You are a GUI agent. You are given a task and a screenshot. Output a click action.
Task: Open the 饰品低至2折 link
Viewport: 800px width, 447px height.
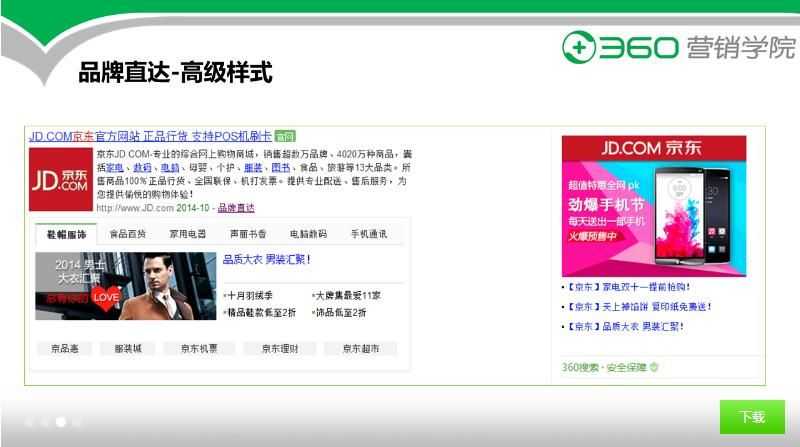[x=339, y=312]
